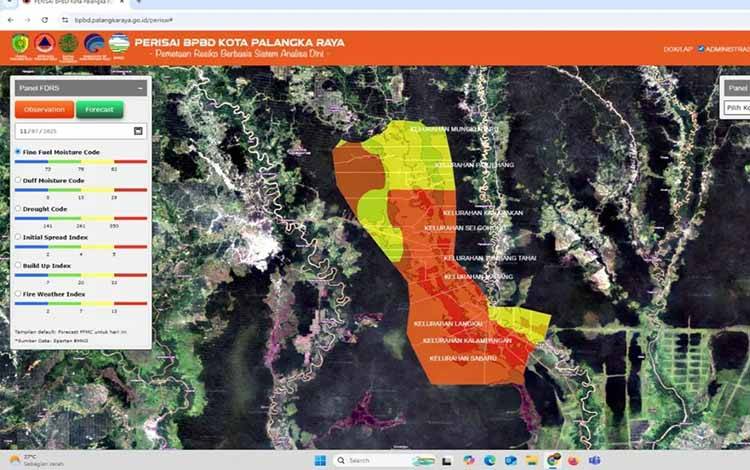The image size is (750, 470).
Task: Reload the page with the refresh icon
Action: pos(44,20)
